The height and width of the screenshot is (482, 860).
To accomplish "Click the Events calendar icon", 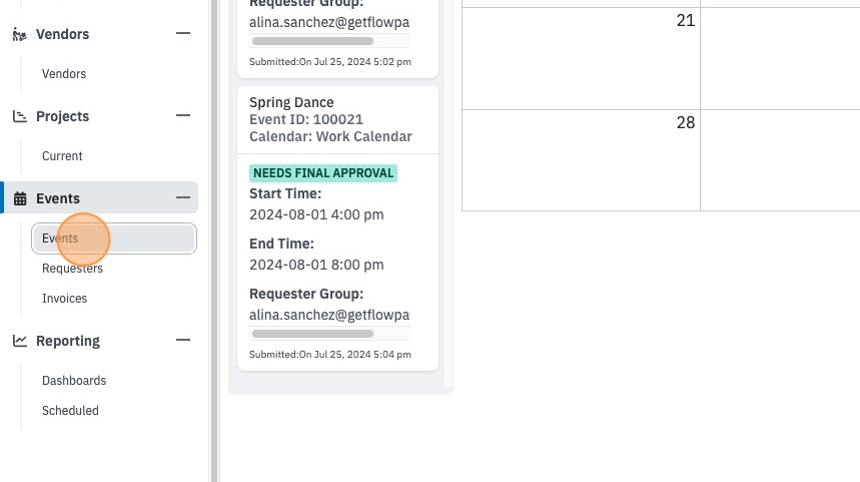I will click(20, 199).
